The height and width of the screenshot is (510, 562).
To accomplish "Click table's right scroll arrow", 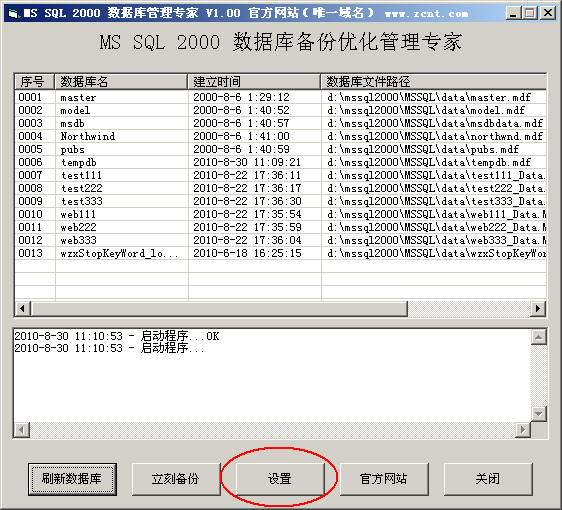I will 538,309.
